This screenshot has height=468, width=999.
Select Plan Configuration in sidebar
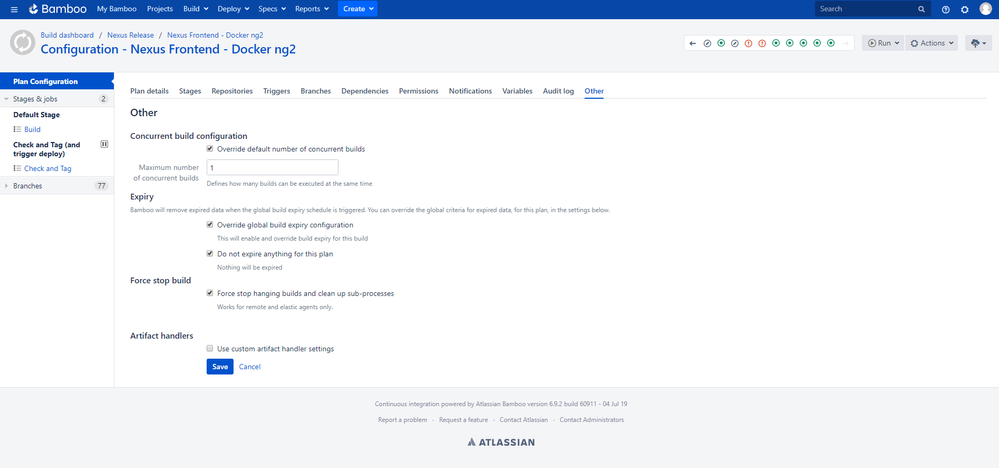click(x=57, y=82)
